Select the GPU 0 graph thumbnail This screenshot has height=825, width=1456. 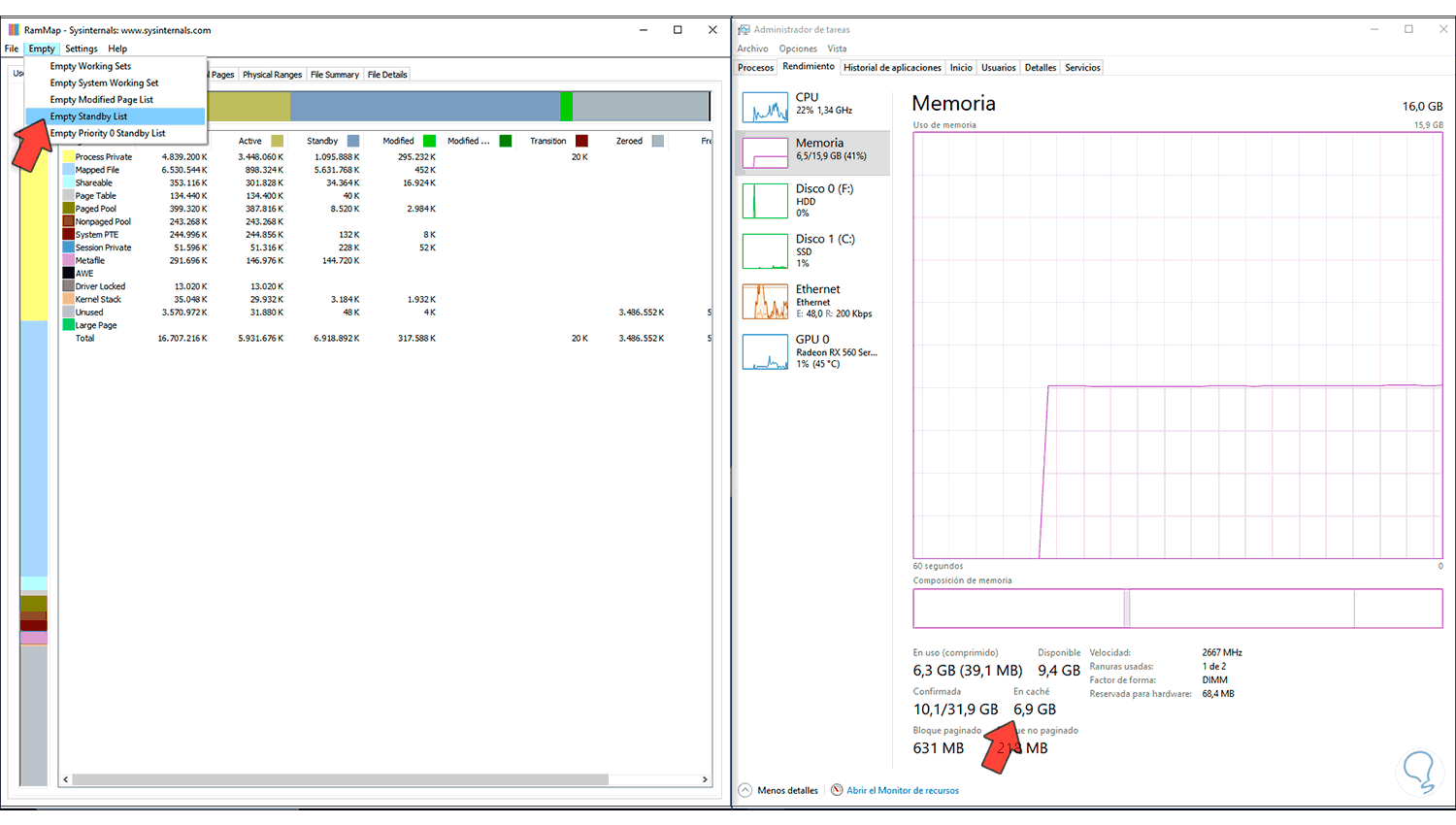tap(765, 352)
